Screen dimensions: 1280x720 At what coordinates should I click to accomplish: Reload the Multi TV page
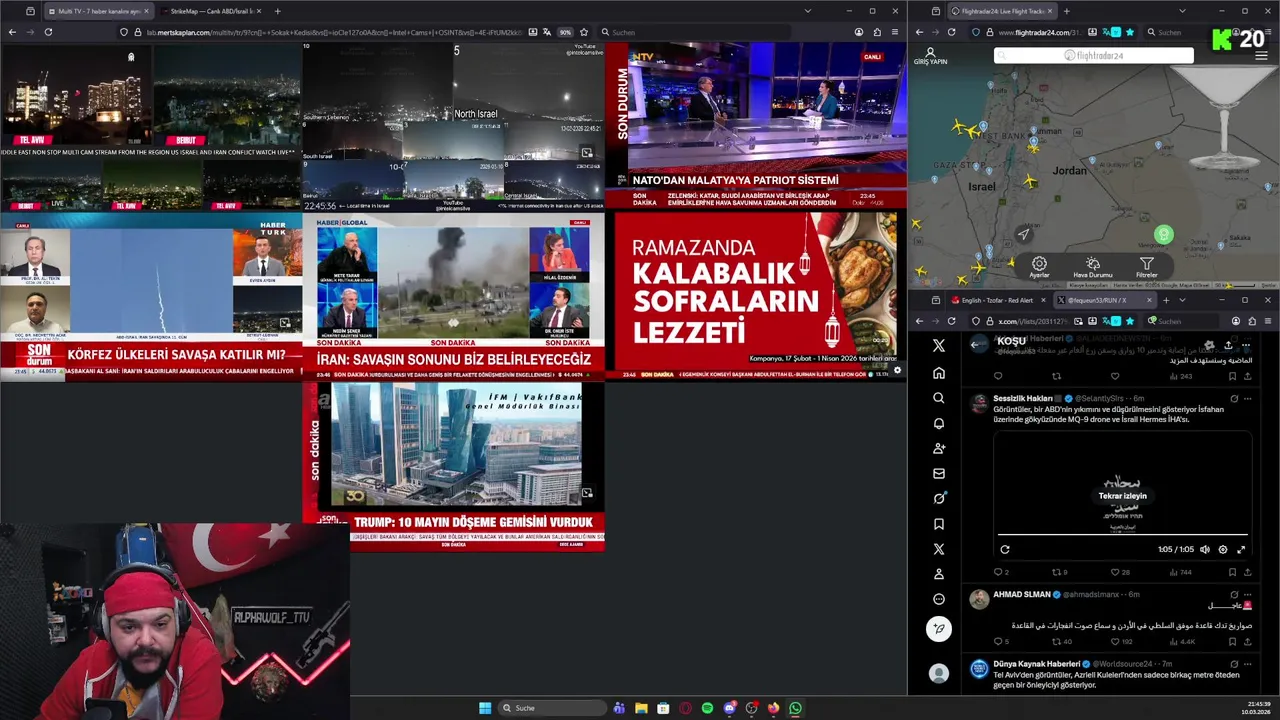coord(48,32)
